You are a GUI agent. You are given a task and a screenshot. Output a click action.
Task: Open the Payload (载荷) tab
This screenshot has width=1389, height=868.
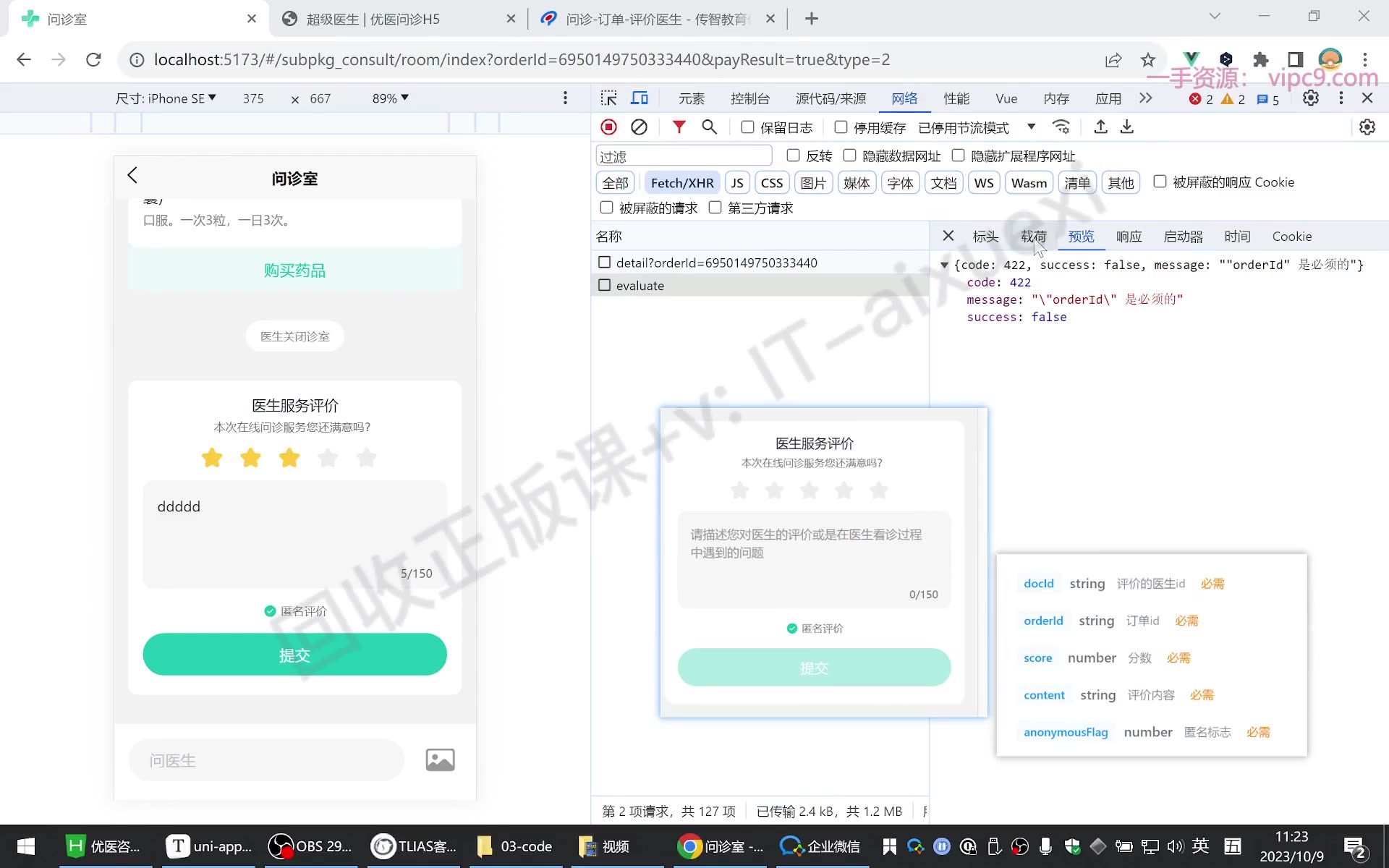[x=1033, y=237]
